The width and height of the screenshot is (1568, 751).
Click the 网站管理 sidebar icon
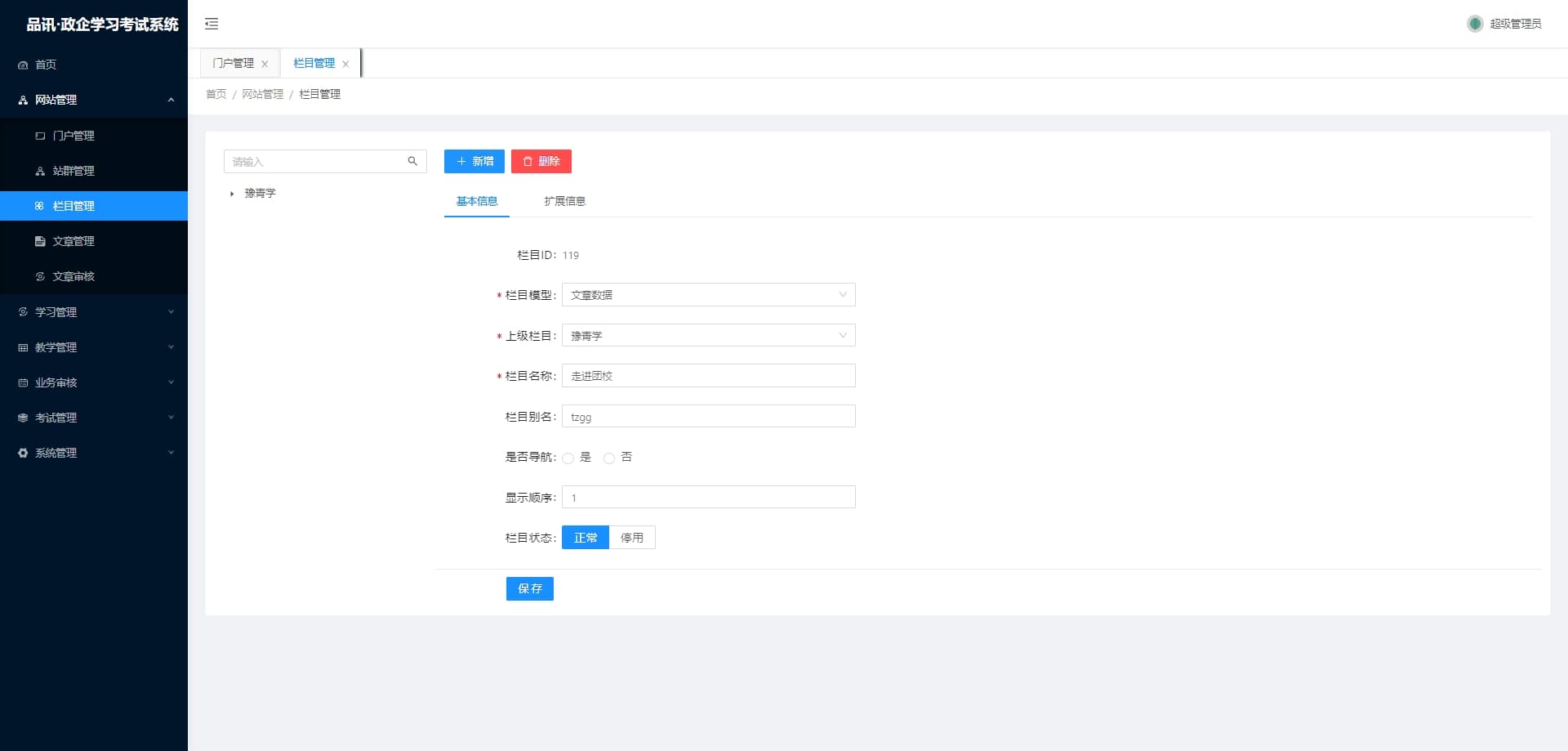(x=23, y=100)
